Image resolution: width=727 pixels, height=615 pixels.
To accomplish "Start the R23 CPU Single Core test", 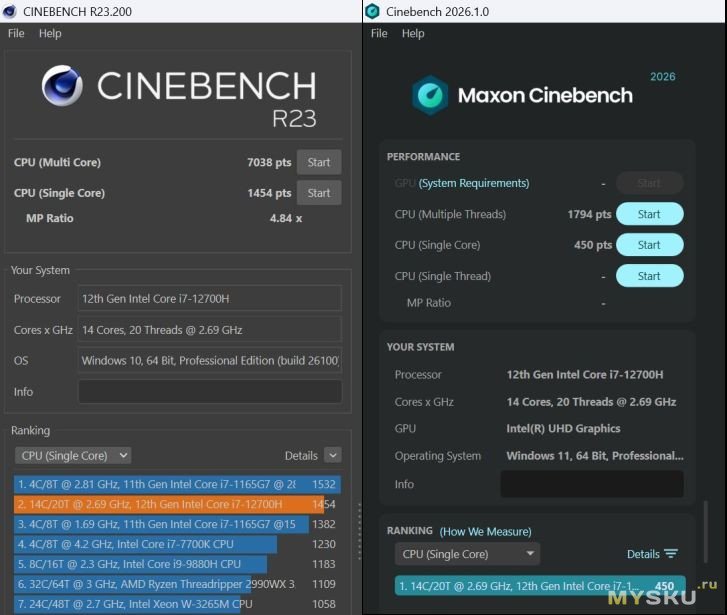I will point(319,193).
